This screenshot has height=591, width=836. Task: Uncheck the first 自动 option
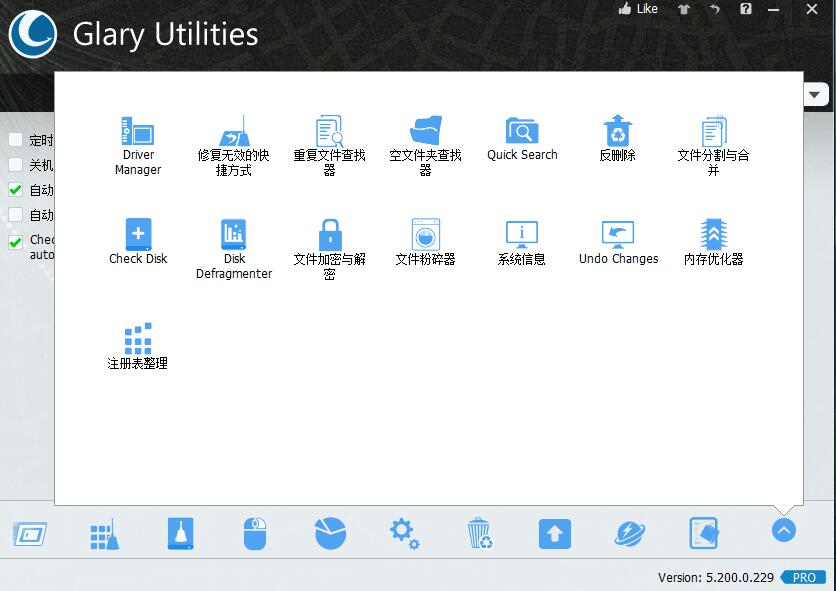[16, 190]
